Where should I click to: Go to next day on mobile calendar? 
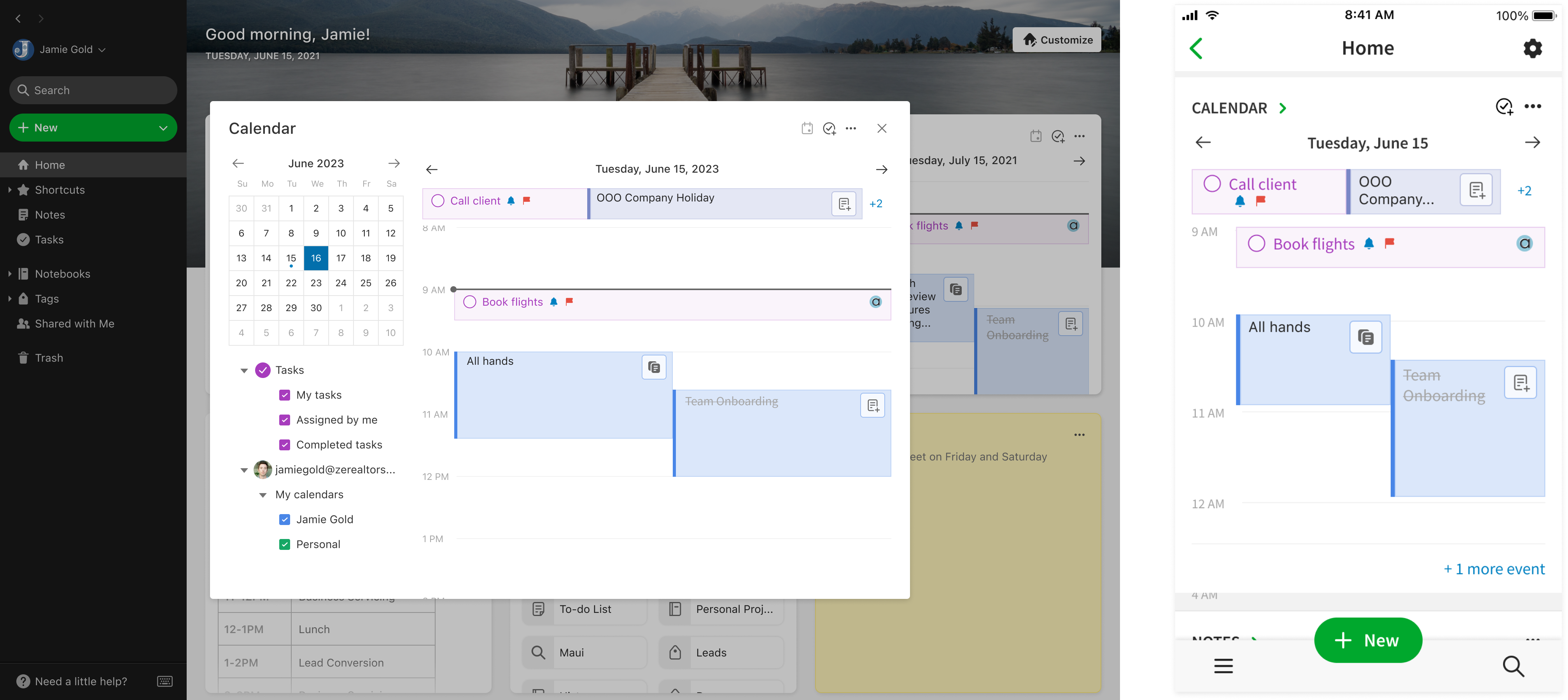[1532, 142]
